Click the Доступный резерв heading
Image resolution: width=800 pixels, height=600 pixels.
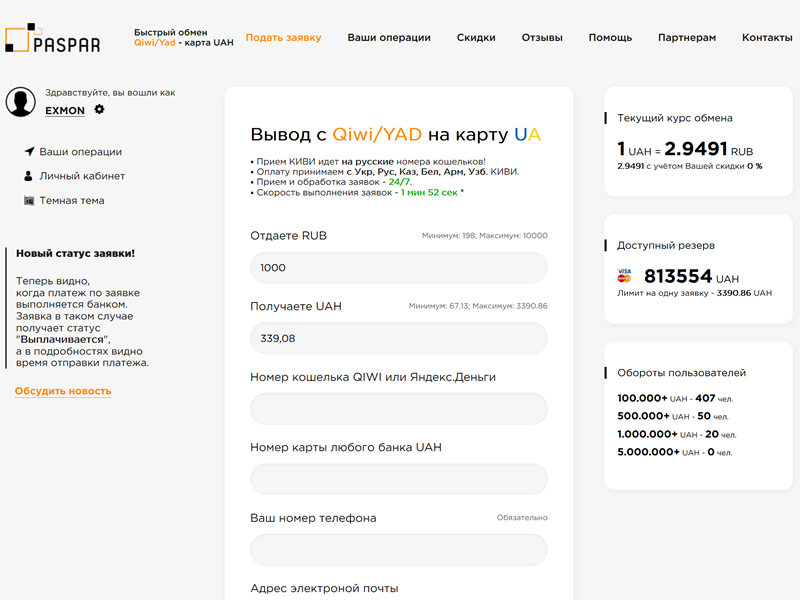[666, 245]
